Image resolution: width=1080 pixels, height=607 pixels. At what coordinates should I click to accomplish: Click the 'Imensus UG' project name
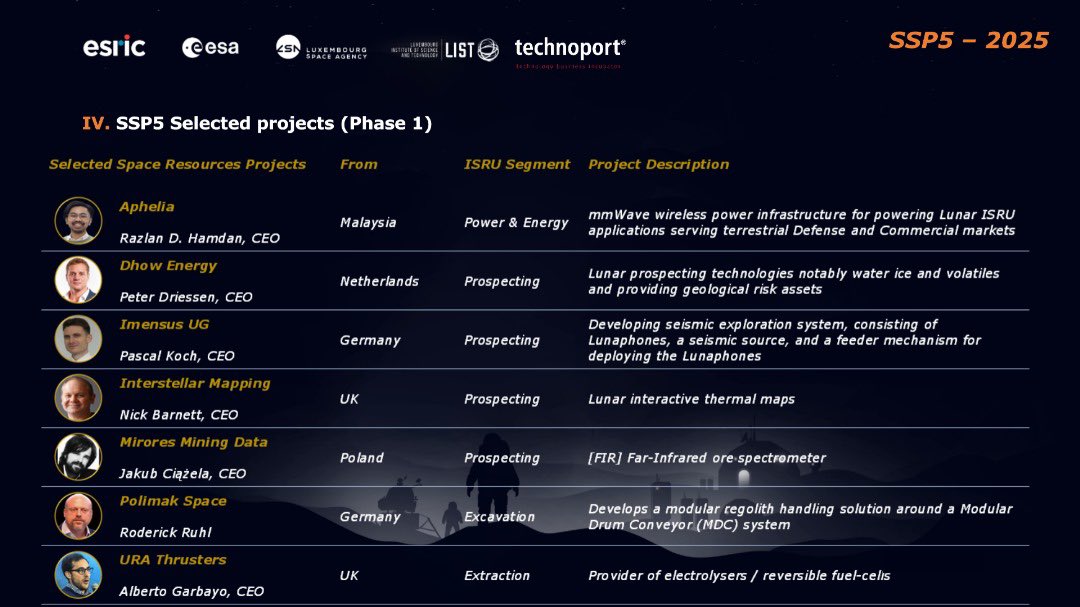pos(164,325)
